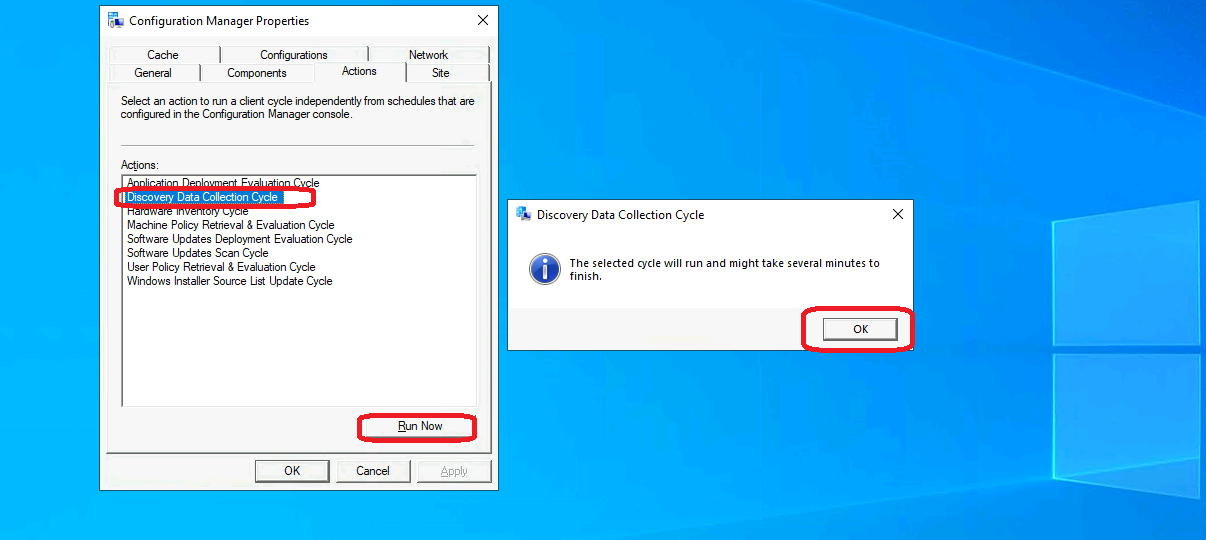Image resolution: width=1206 pixels, height=540 pixels.
Task: Open the Components tab
Action: click(257, 73)
